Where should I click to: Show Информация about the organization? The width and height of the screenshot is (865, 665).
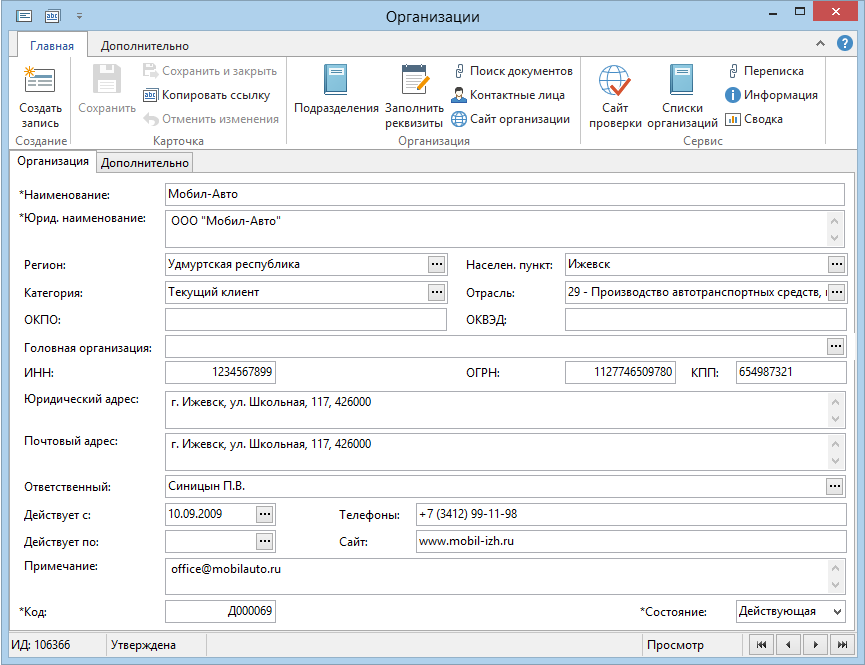[771, 95]
